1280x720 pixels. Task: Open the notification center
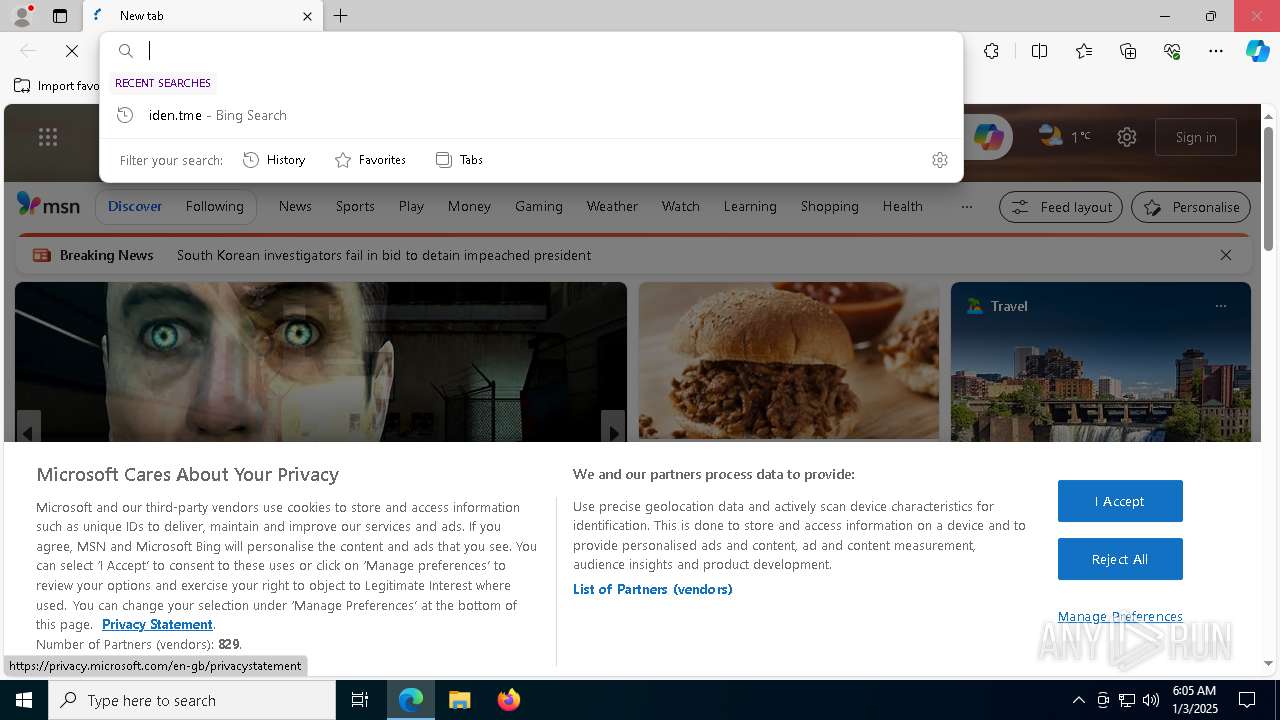(x=1247, y=700)
